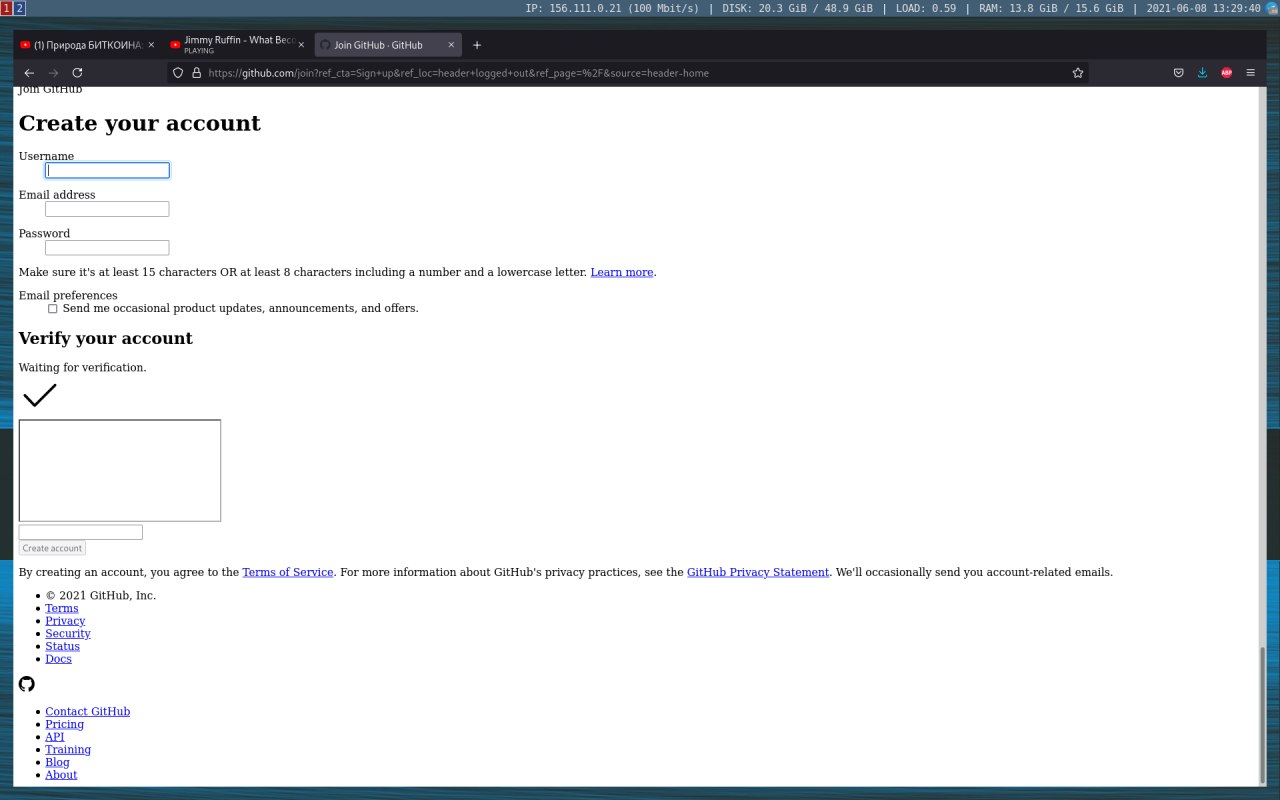Switch to the Jimmy Ruffin YouTube tab
Viewport: 1280px width, 800px height.
tap(237, 45)
